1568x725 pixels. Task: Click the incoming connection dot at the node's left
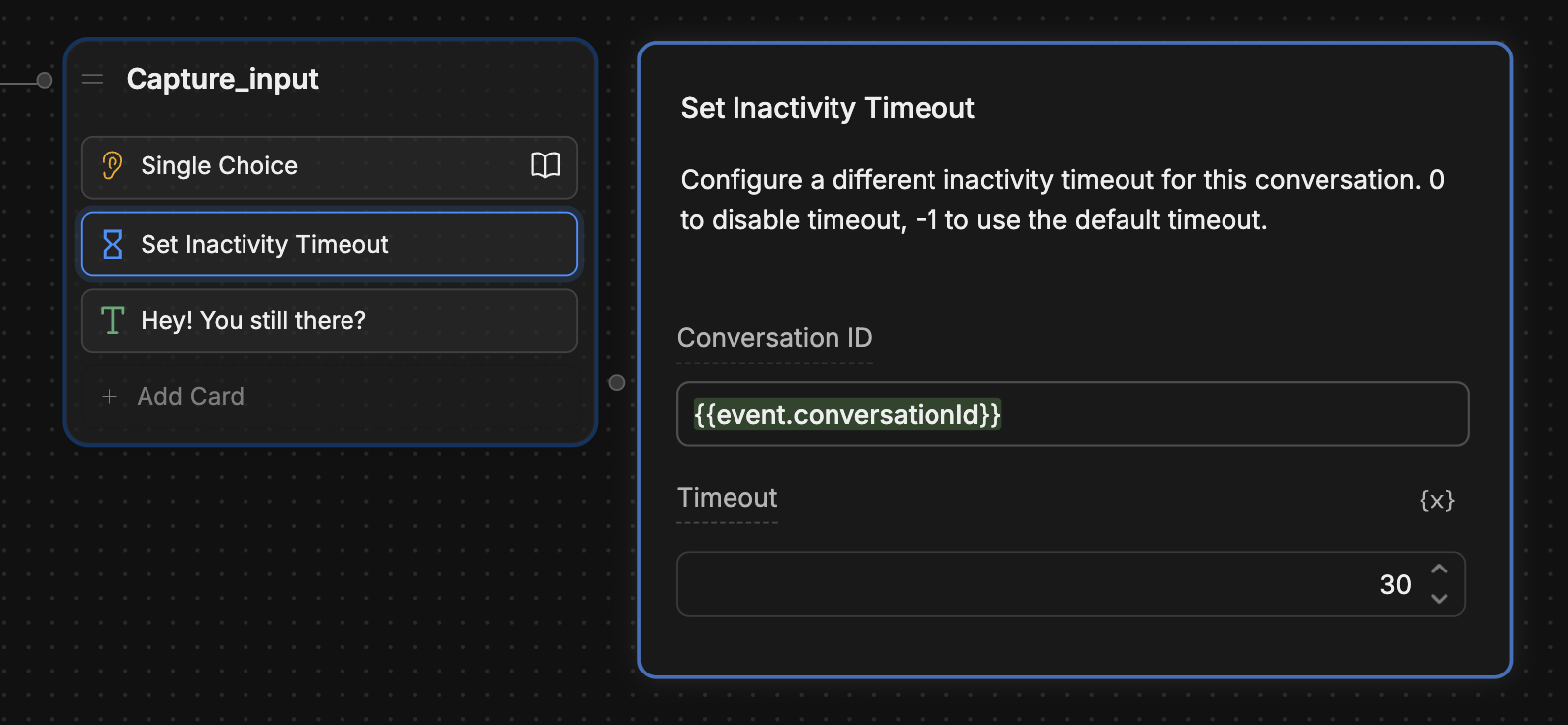[44, 81]
